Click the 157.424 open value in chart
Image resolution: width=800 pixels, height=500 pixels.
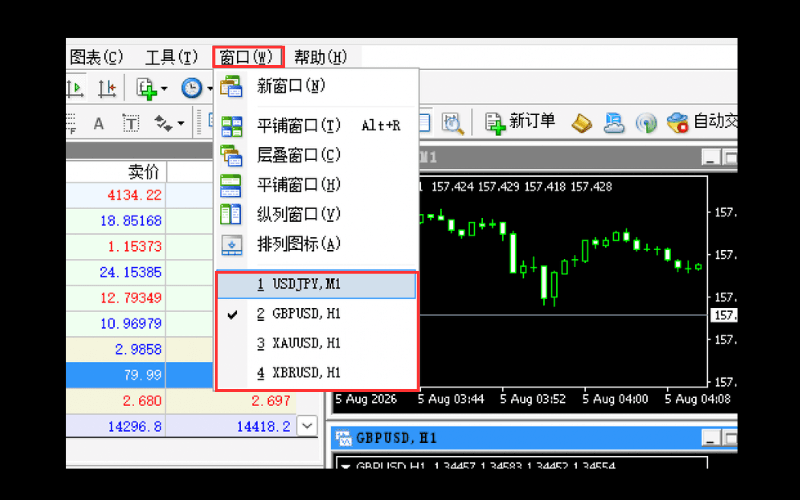click(x=453, y=187)
